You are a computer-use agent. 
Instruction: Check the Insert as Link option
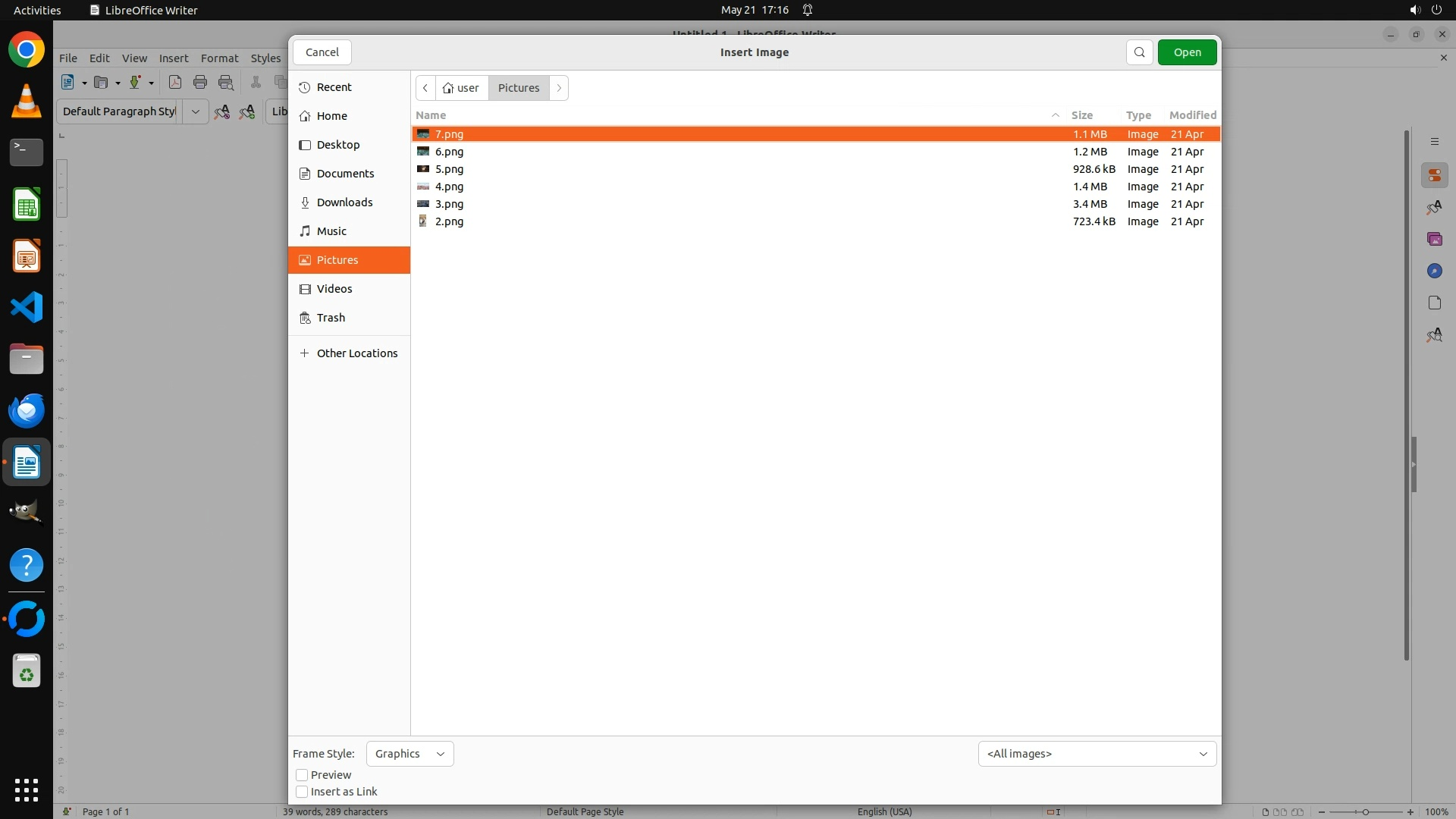pos(302,792)
